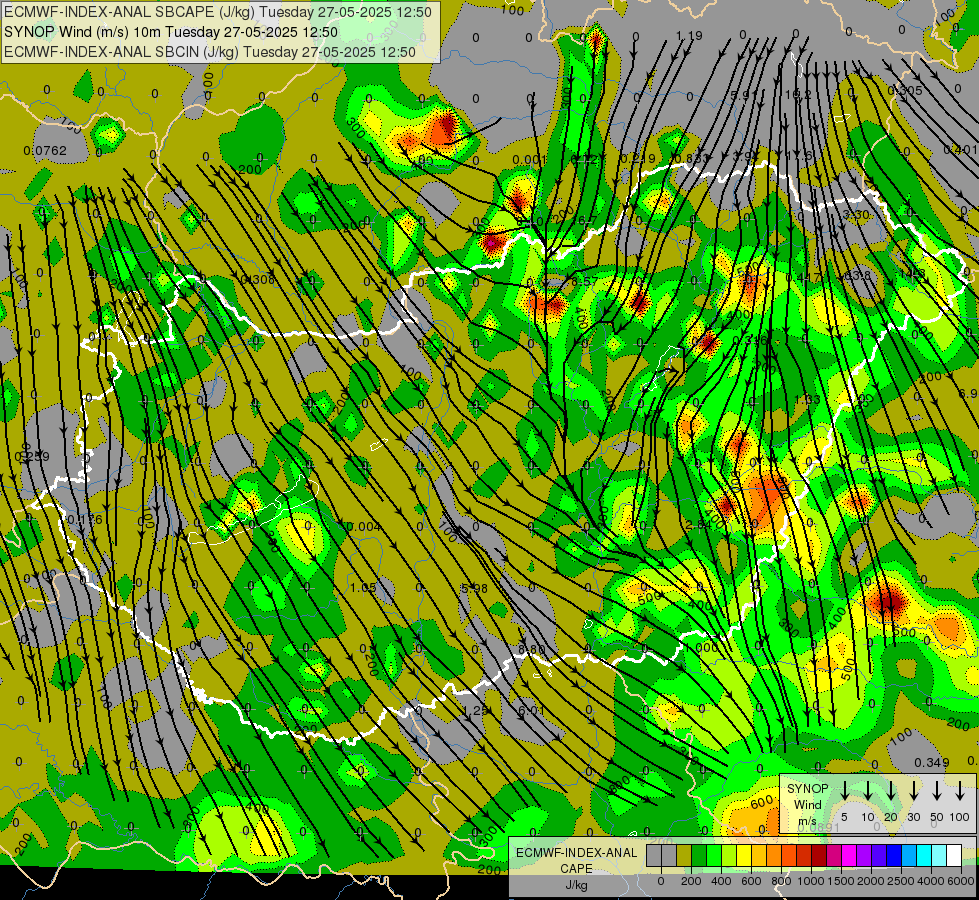Pick the yellow-green swatch in CAPE legend
979x900 pixels.
pyautogui.click(x=729, y=855)
